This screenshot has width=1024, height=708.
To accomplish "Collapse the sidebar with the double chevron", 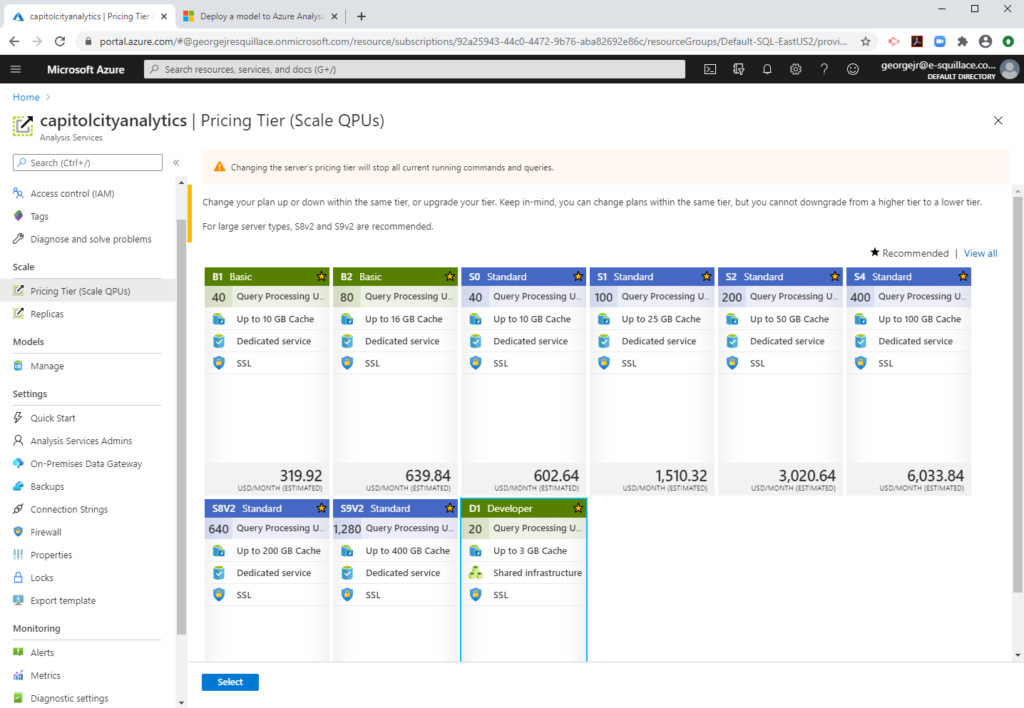I will pos(174,161).
